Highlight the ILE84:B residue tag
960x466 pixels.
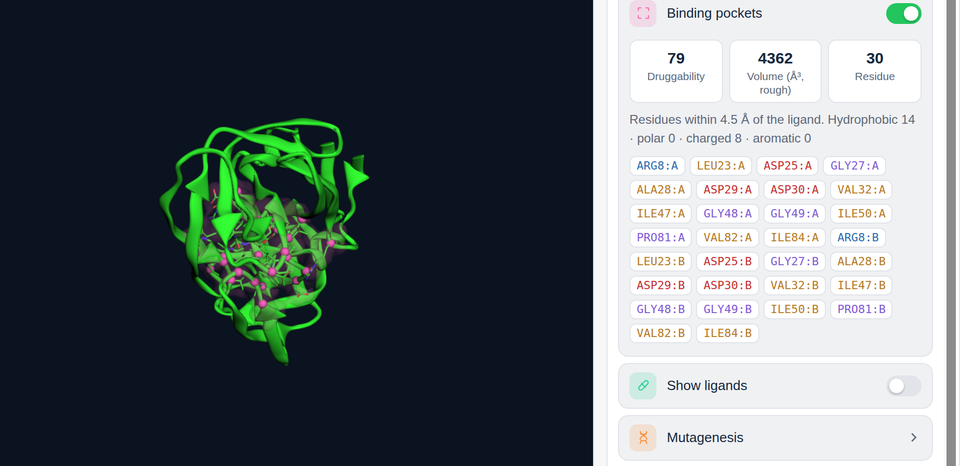pyautogui.click(x=727, y=333)
